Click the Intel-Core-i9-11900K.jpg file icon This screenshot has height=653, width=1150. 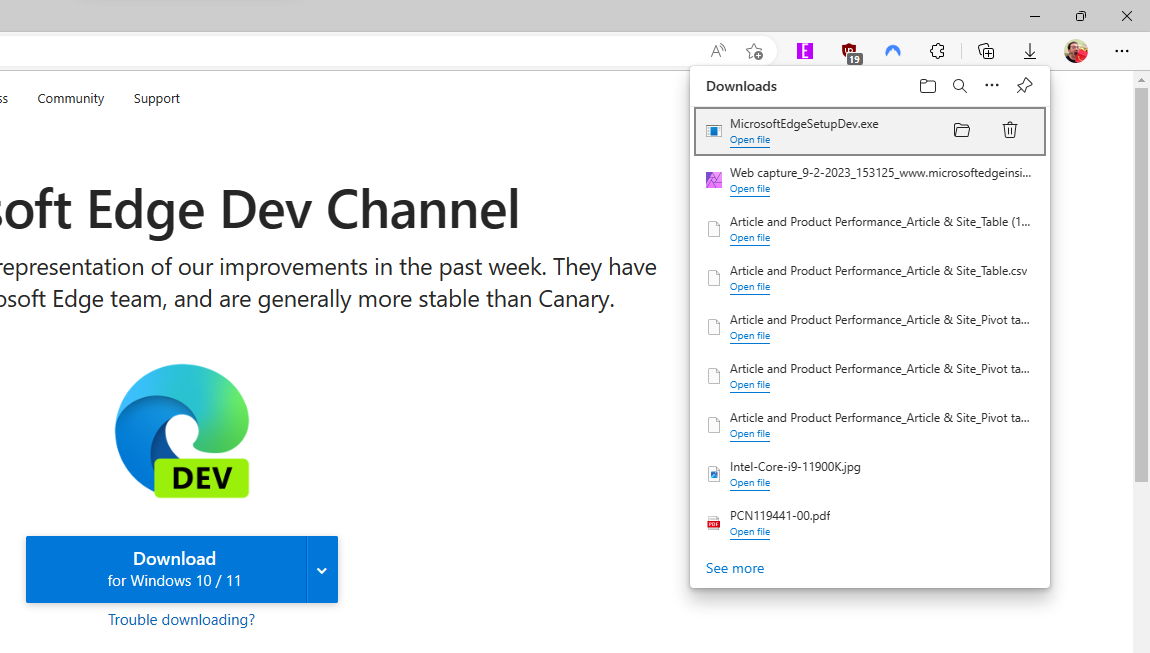coord(713,474)
